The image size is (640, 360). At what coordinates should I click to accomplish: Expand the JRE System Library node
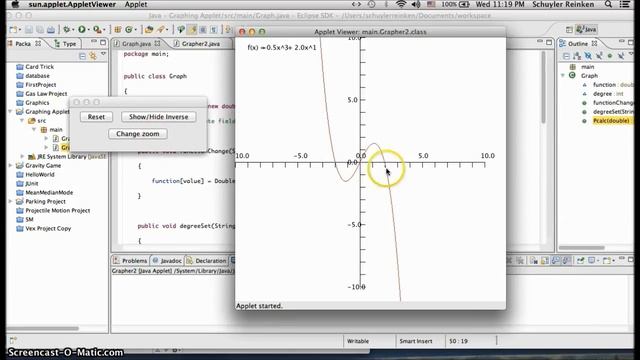point(22,156)
